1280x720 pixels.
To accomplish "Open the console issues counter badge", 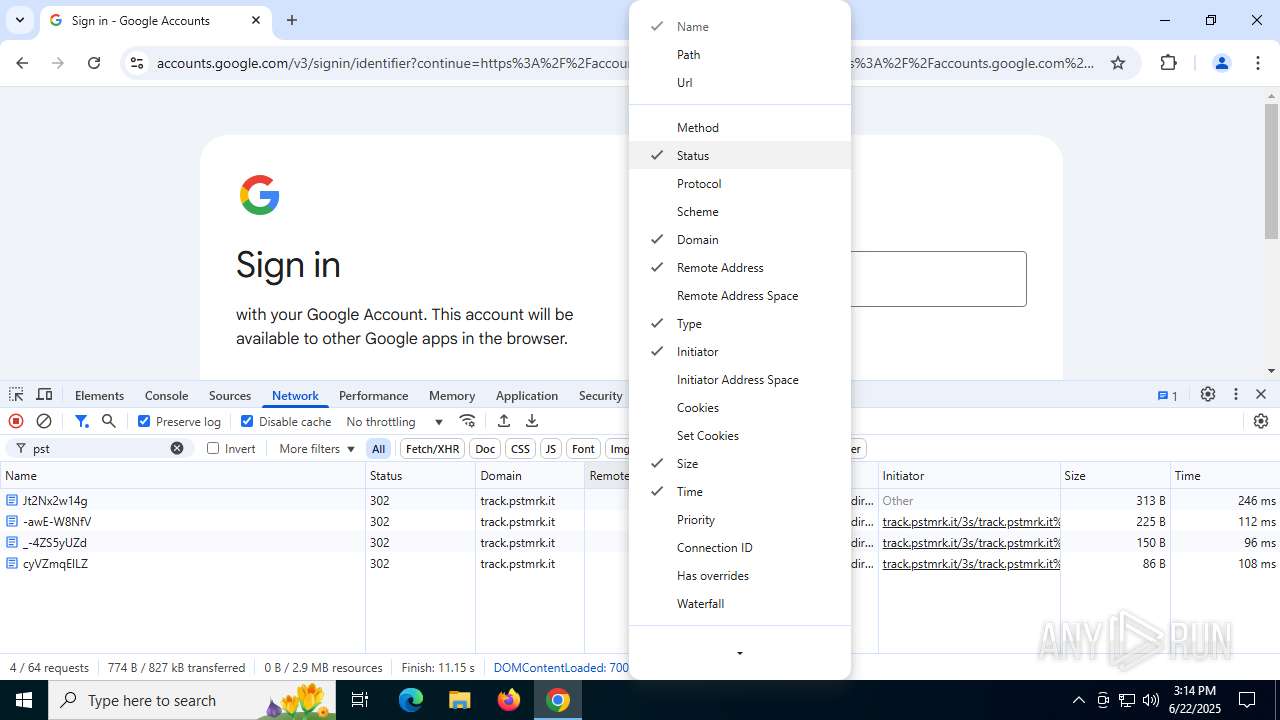I will (1167, 395).
